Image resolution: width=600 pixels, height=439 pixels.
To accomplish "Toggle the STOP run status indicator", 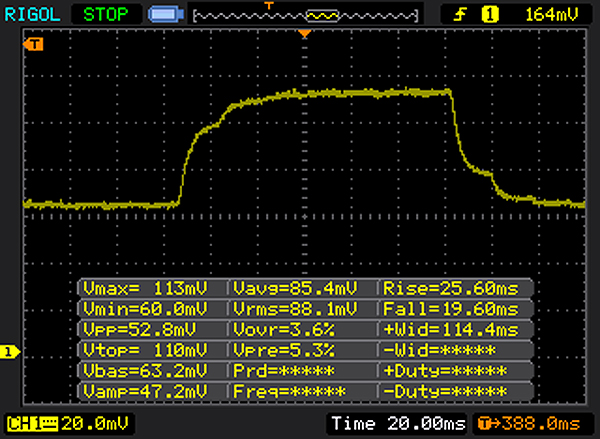I will pos(105,15).
